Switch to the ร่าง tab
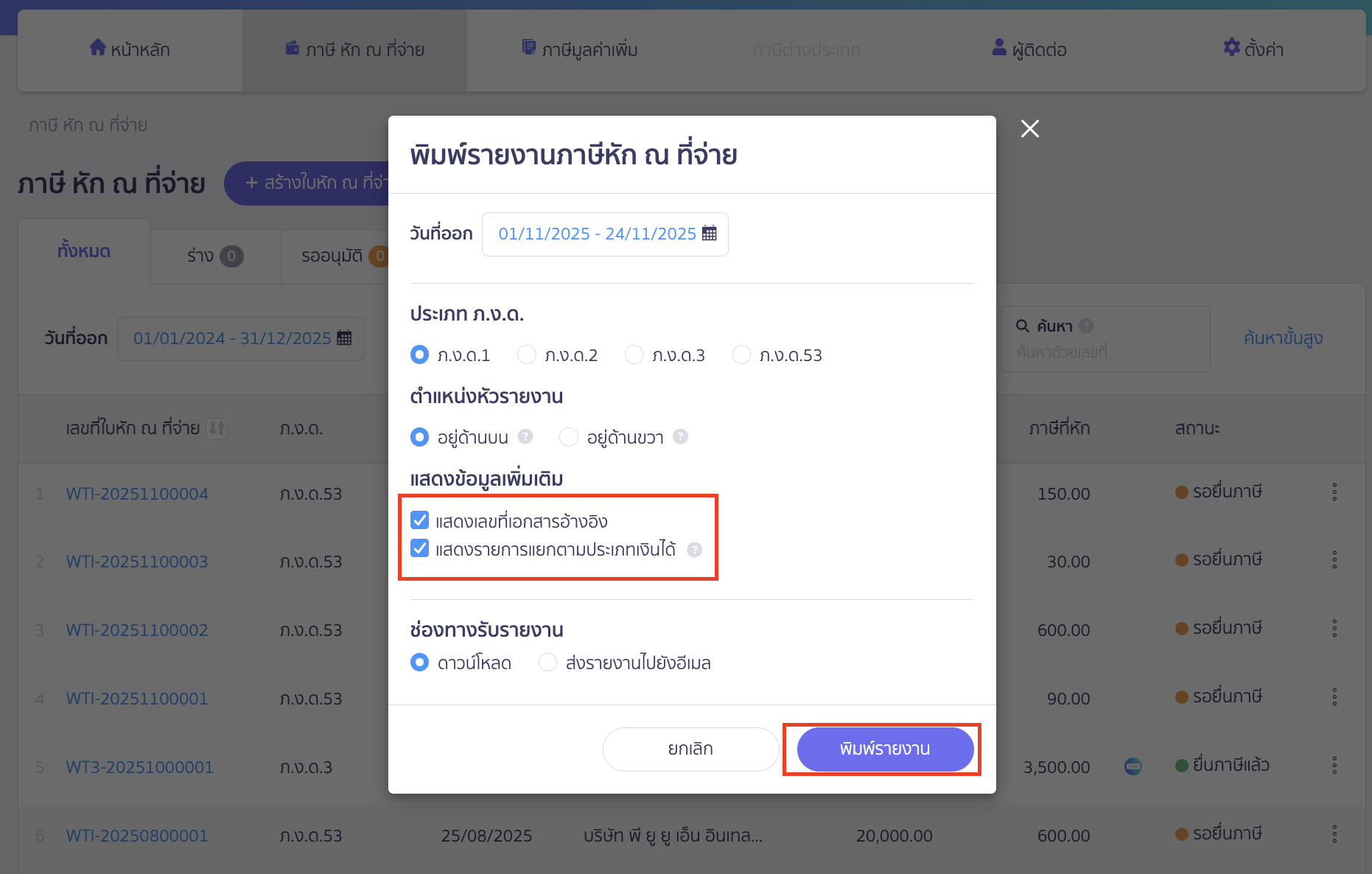This screenshot has height=874, width=1372. pos(214,256)
